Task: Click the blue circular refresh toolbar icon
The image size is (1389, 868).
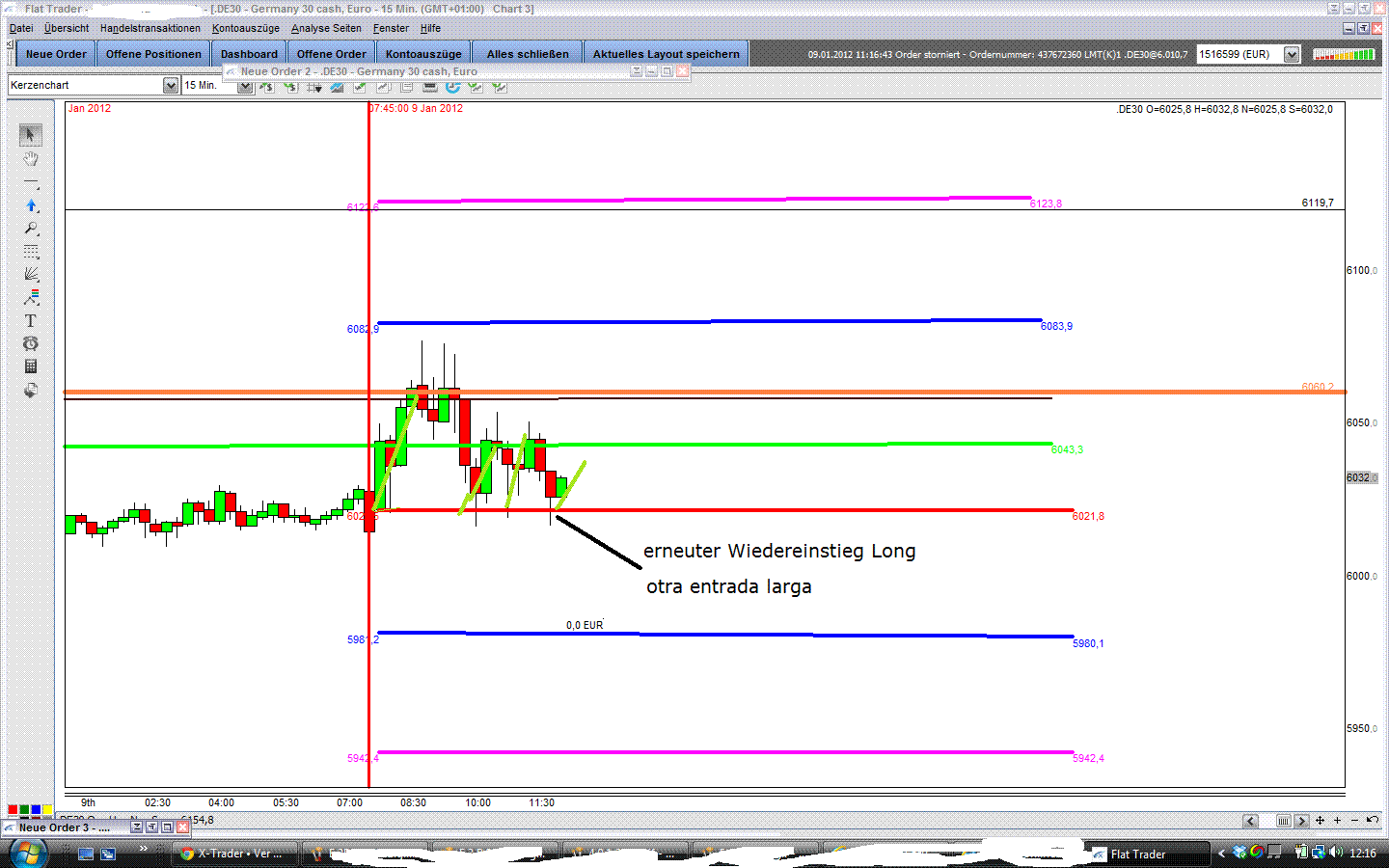Action: coord(452,86)
